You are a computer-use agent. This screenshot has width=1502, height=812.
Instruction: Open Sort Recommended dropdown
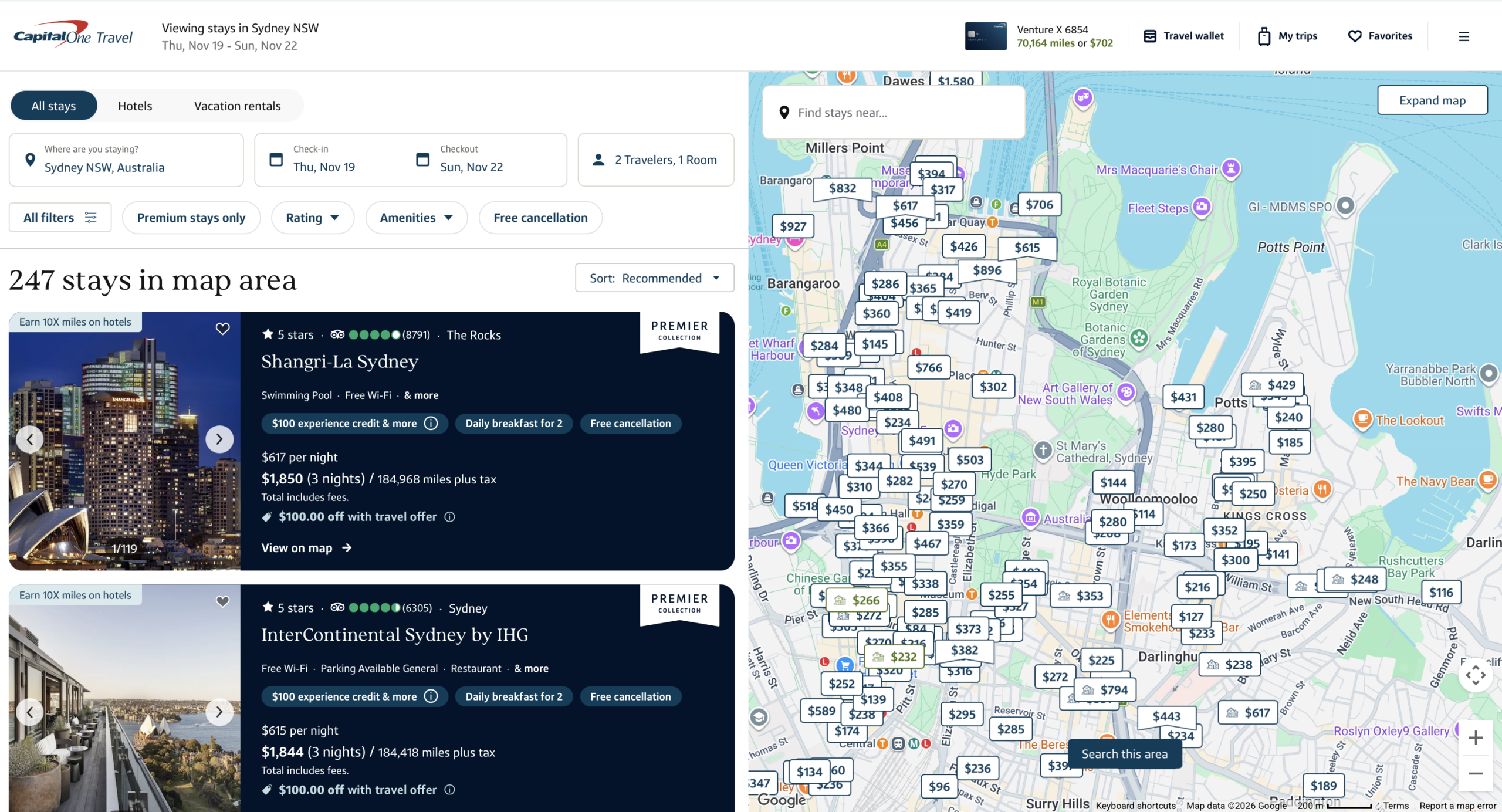[x=655, y=278]
